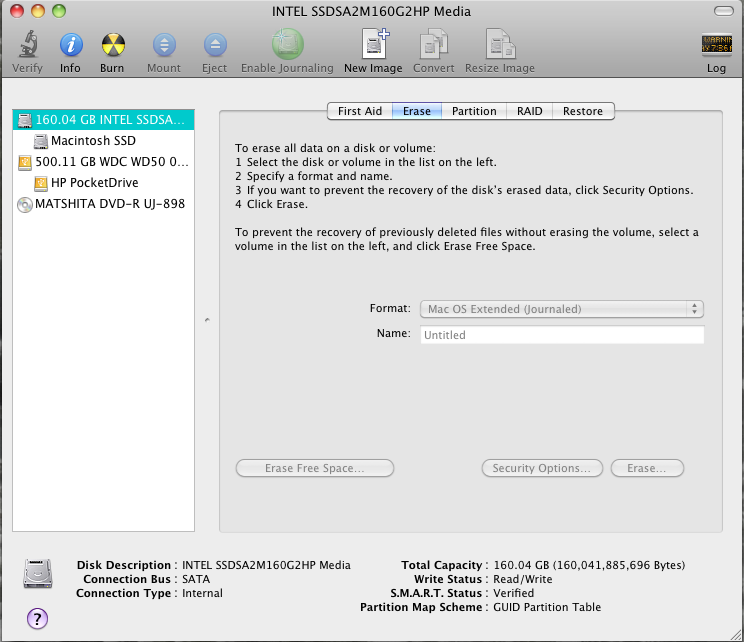
Task: Click the MATSHITA DVD-R optical disc icon
Action: (x=25, y=205)
